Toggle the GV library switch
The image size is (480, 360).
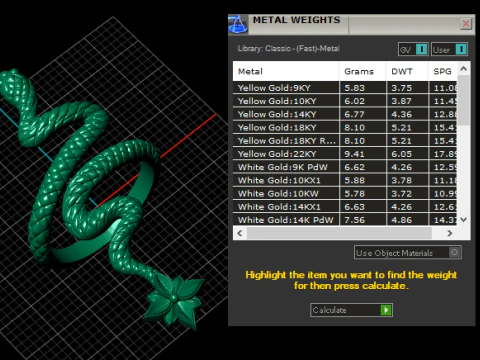click(413, 49)
